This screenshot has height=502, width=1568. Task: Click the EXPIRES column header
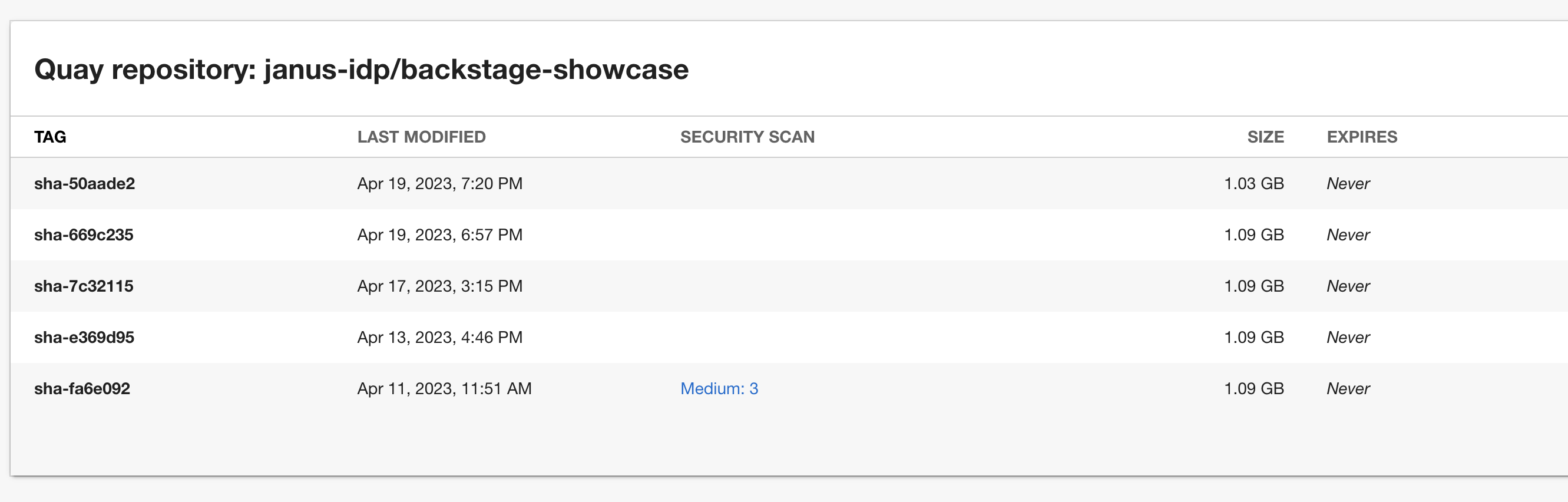(1362, 137)
